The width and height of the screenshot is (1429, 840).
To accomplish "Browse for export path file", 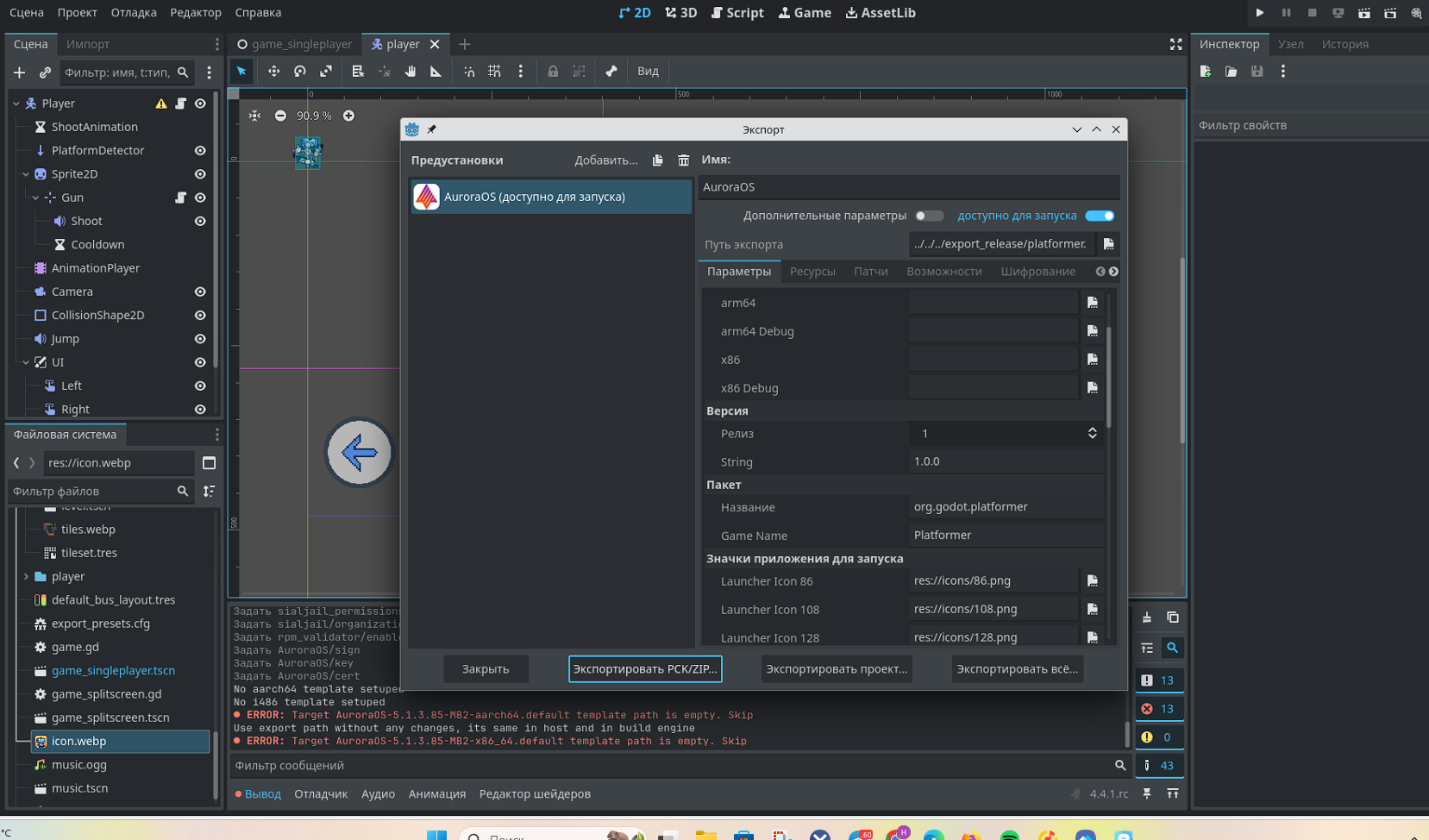I will 1108,244.
